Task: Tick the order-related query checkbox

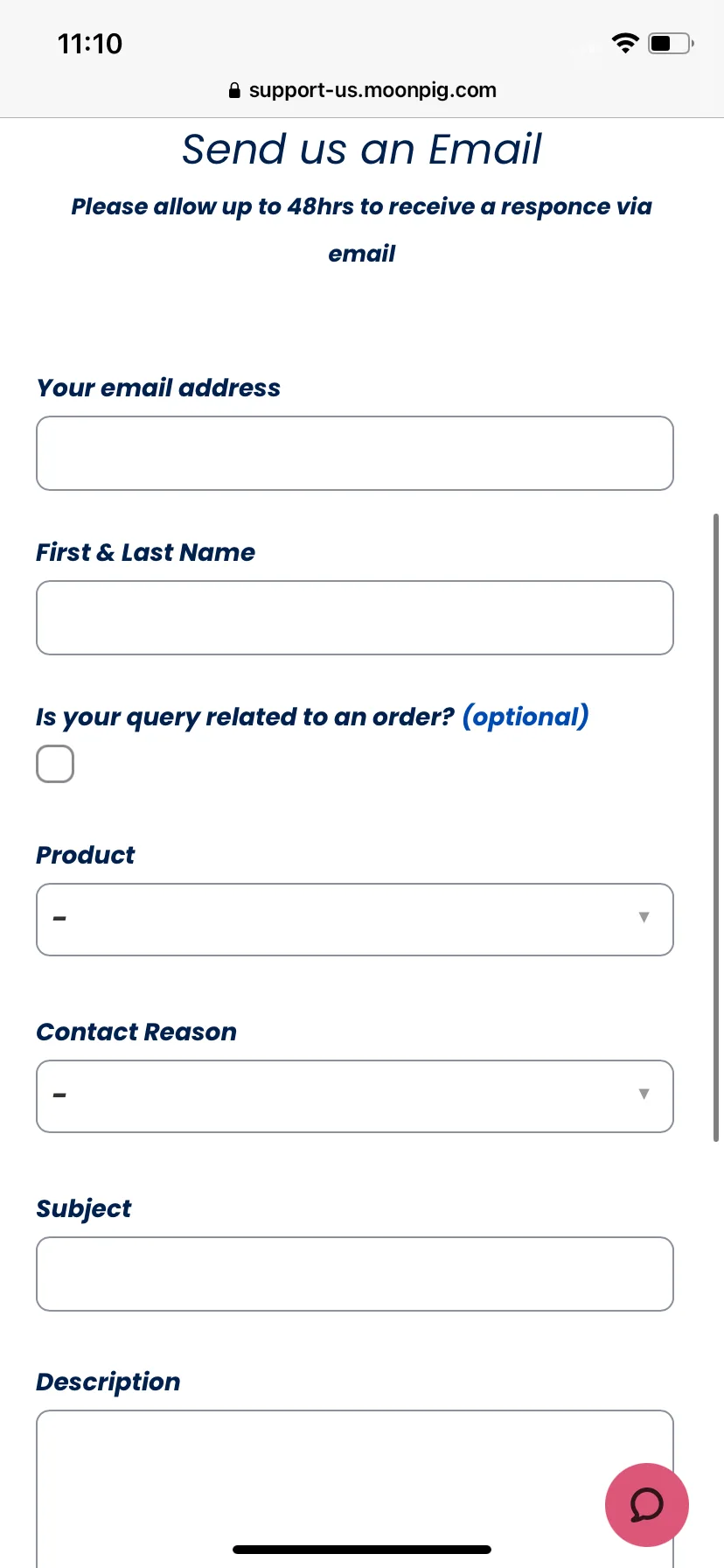Action: pos(55,764)
